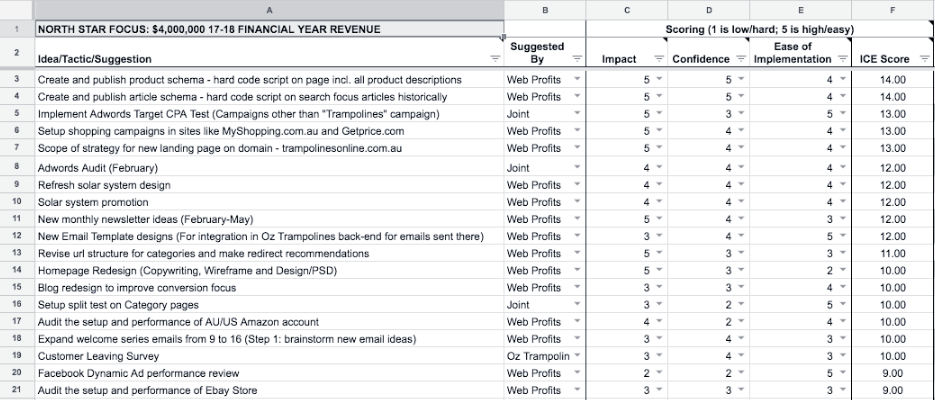The image size is (935, 400).
Task: Open Oz Trampolin dropdown in Customer Leaving Survey row
Action: 577,355
